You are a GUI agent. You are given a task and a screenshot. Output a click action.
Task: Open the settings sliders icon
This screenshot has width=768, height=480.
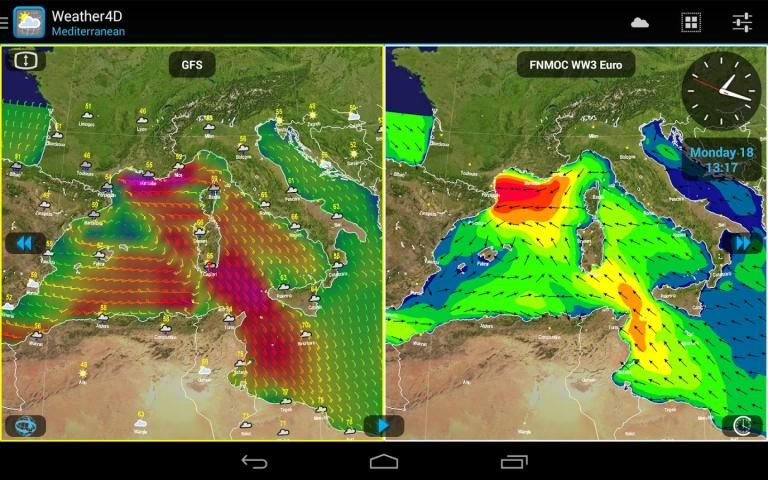point(742,22)
